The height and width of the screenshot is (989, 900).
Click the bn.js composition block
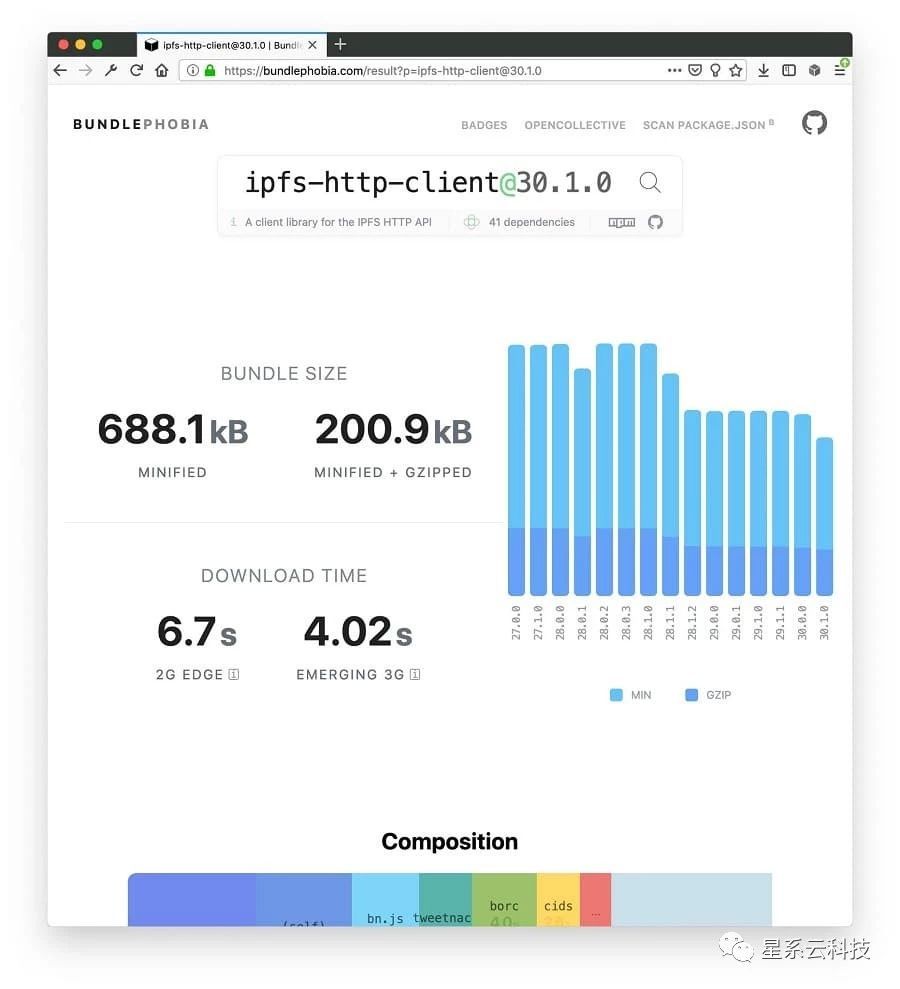pos(385,899)
